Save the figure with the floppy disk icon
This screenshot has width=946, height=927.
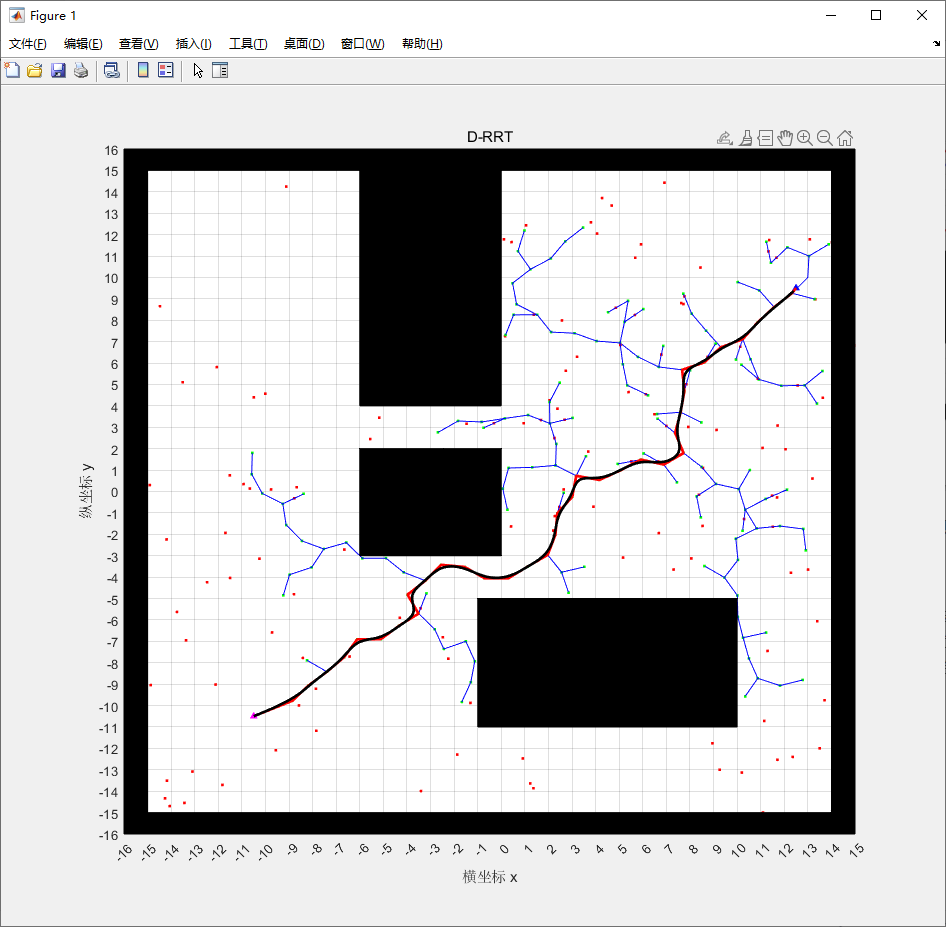tap(58, 71)
